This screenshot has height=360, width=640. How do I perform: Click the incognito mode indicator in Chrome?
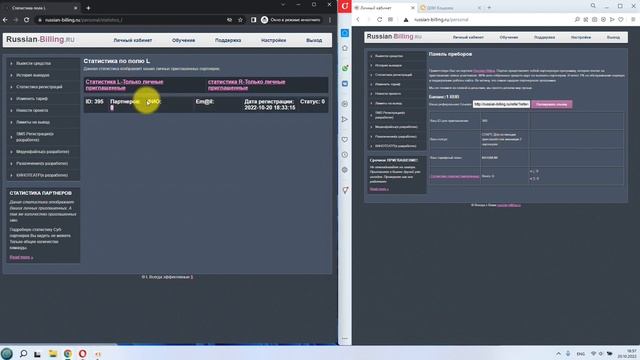(291, 20)
